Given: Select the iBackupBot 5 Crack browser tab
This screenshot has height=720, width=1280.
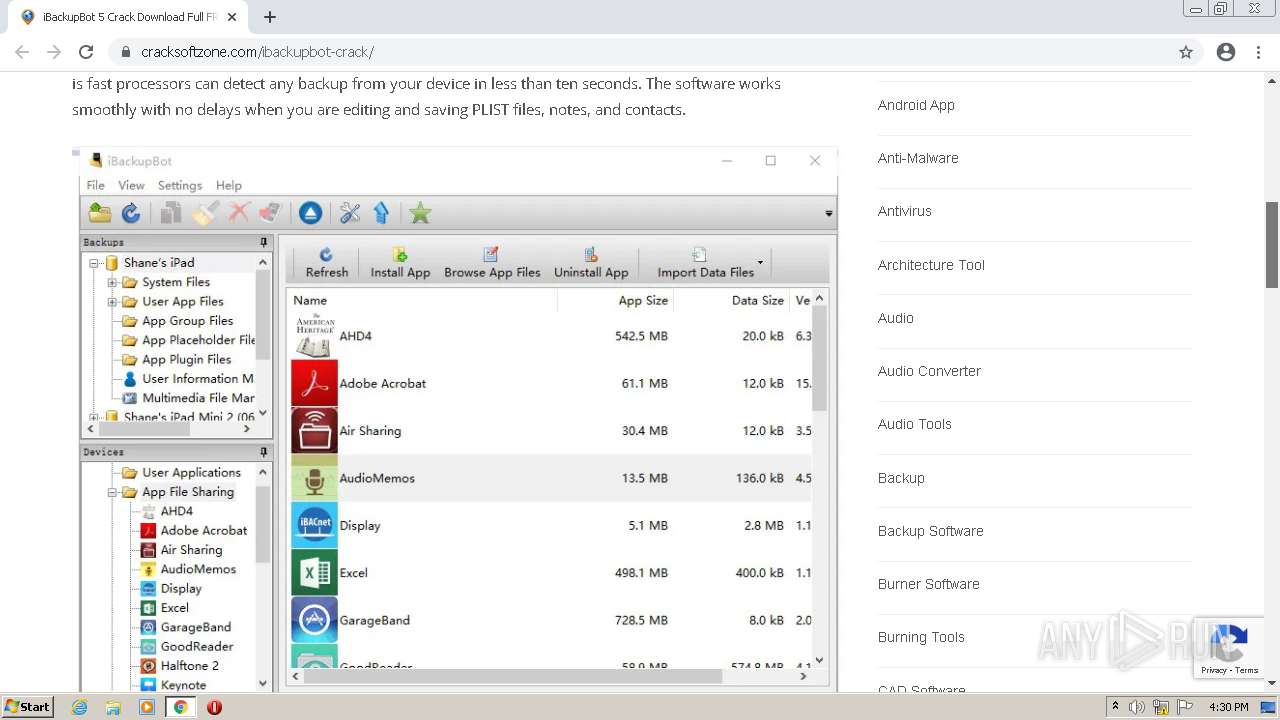Looking at the screenshot, I should (x=128, y=17).
